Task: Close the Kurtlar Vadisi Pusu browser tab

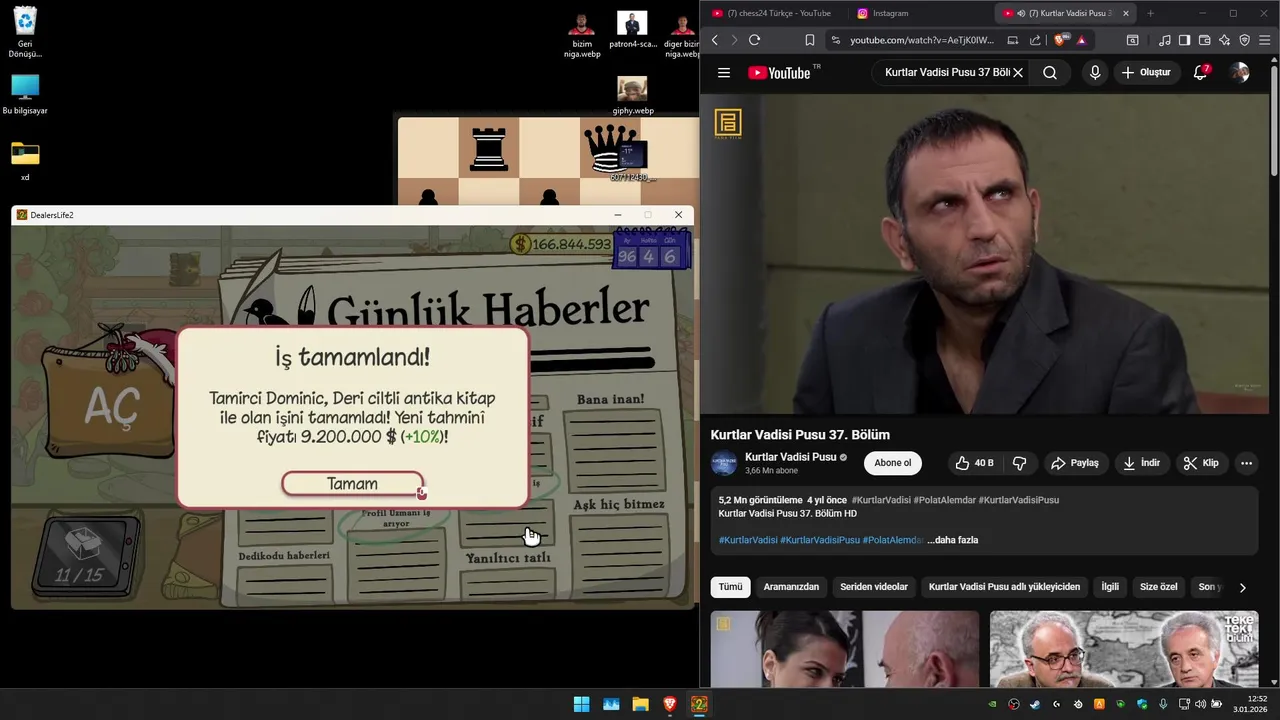Action: [x=1126, y=13]
